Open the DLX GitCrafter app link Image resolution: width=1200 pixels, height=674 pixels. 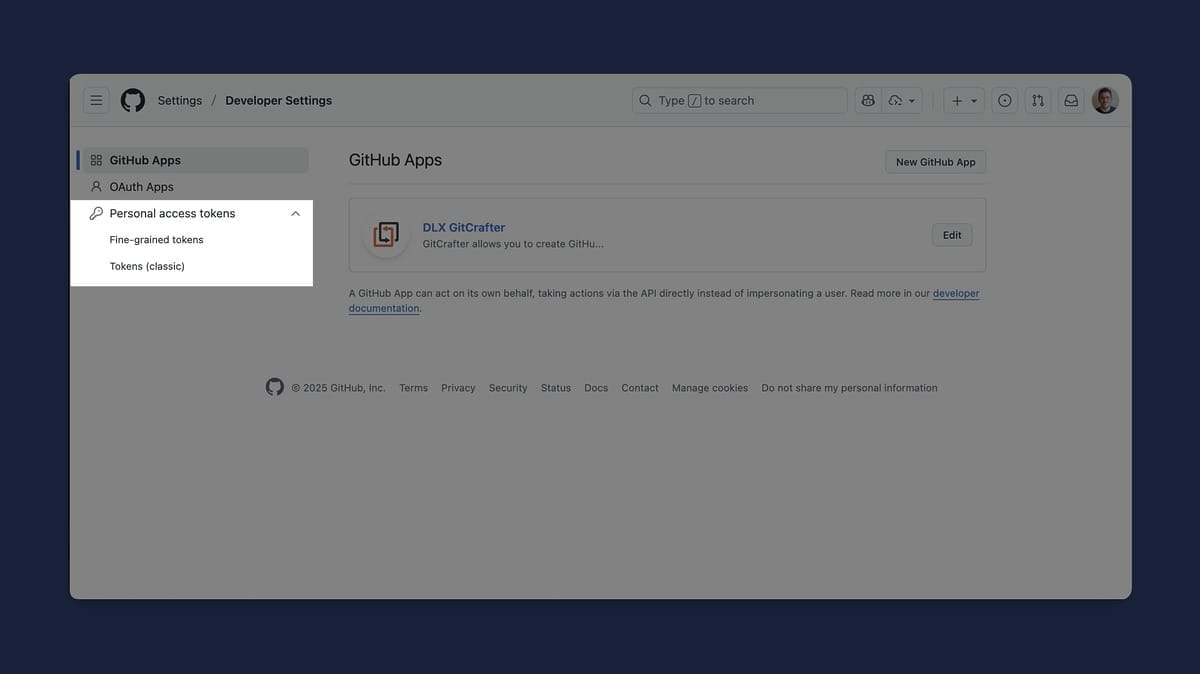pos(463,227)
